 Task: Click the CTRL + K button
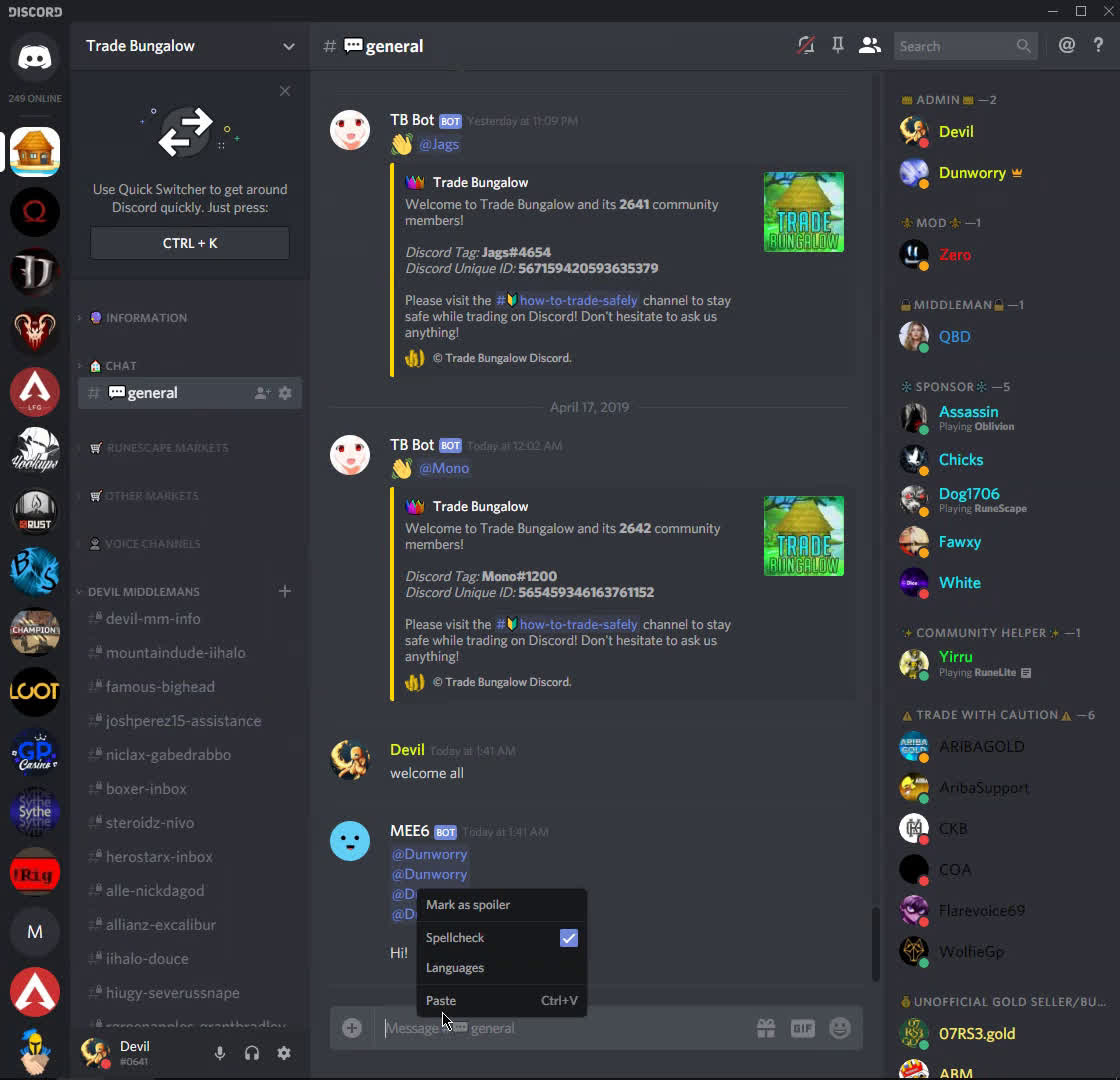point(190,244)
